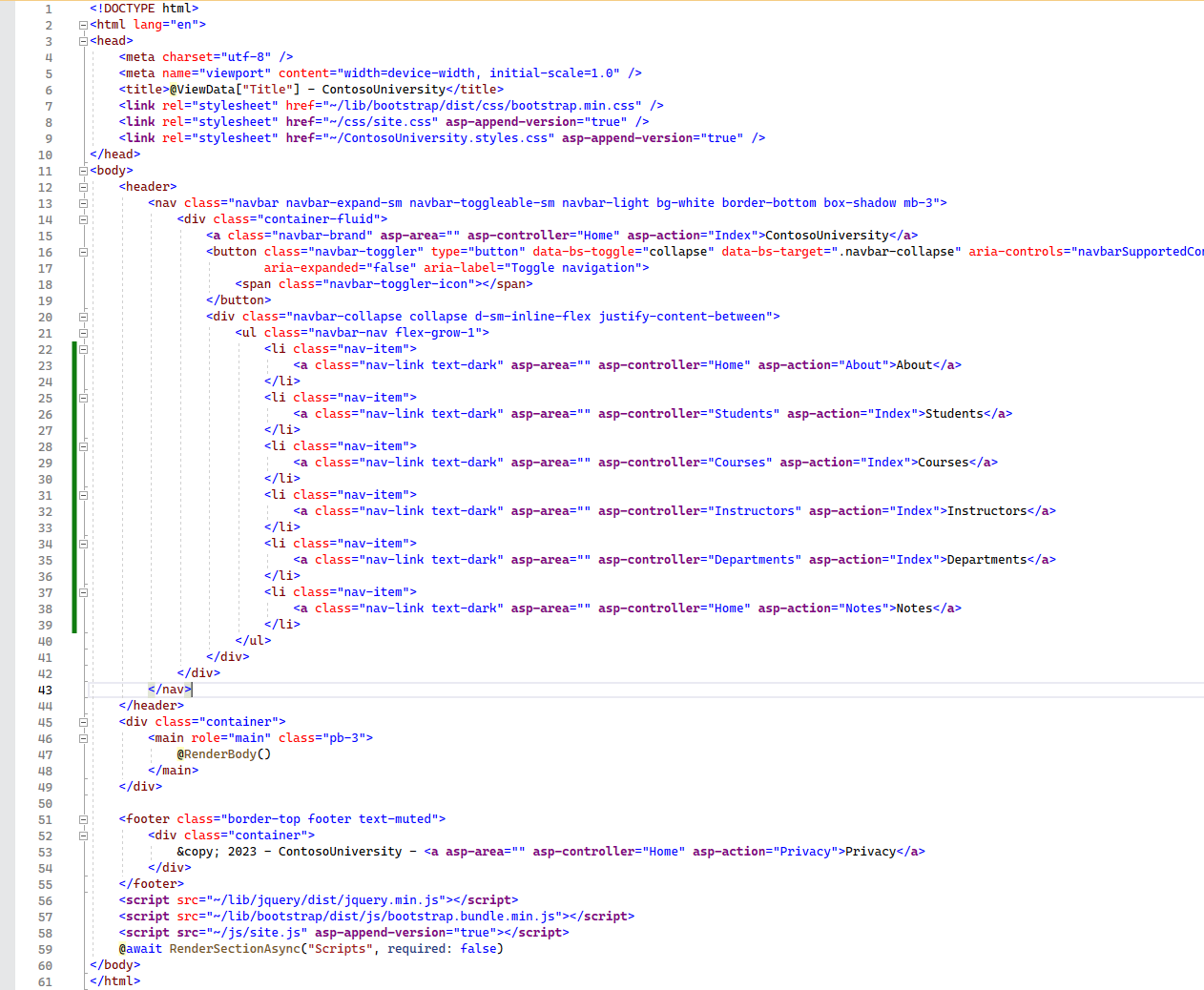1204x990 pixels.
Task: Click the Instructors link text on line 32
Action: (987, 511)
